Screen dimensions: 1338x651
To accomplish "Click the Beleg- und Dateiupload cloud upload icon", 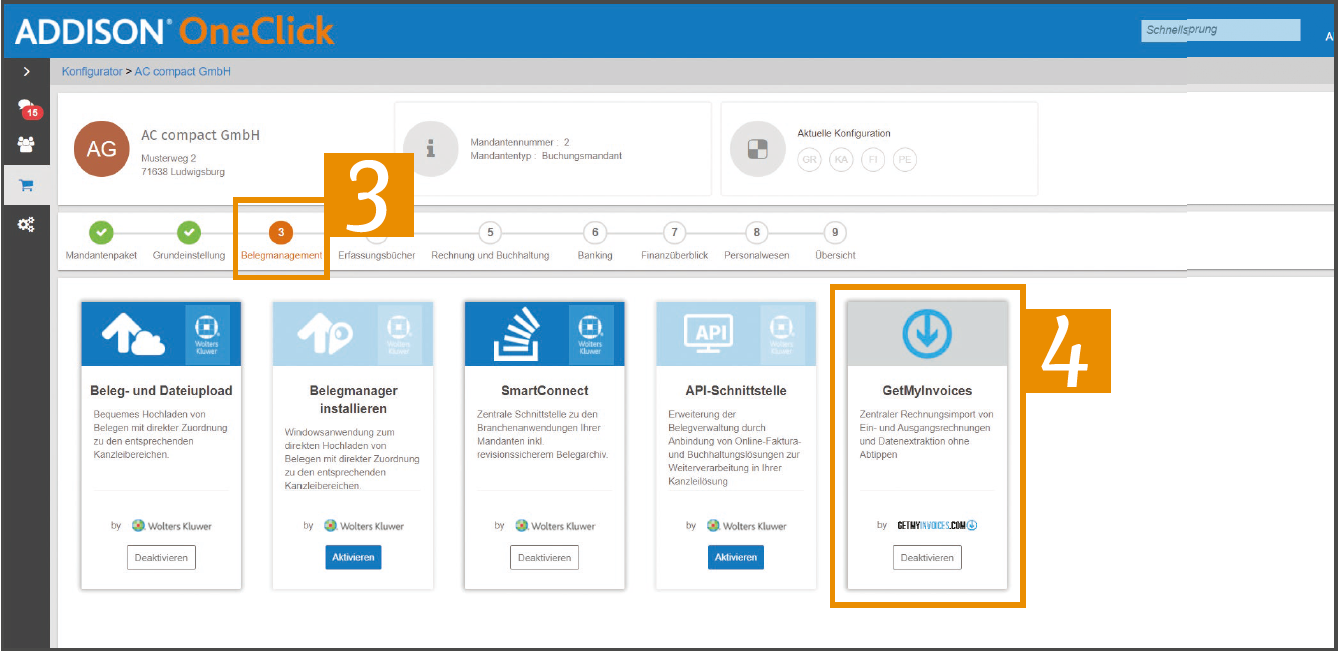I will pyautogui.click(x=133, y=336).
